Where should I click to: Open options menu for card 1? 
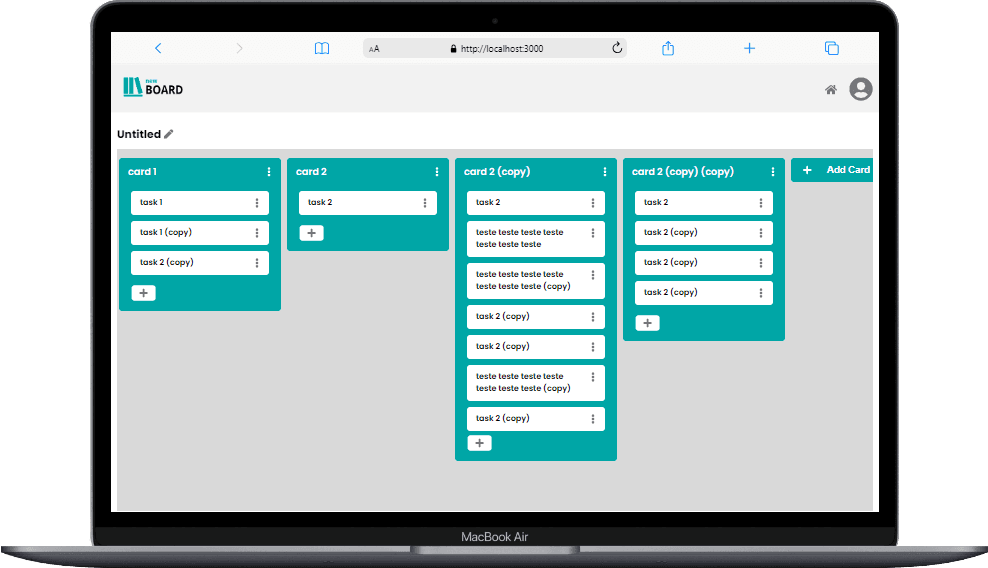point(269,171)
